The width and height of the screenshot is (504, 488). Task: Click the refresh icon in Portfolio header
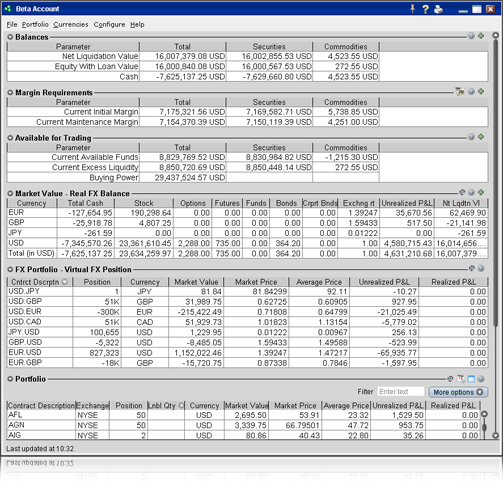(x=450, y=379)
